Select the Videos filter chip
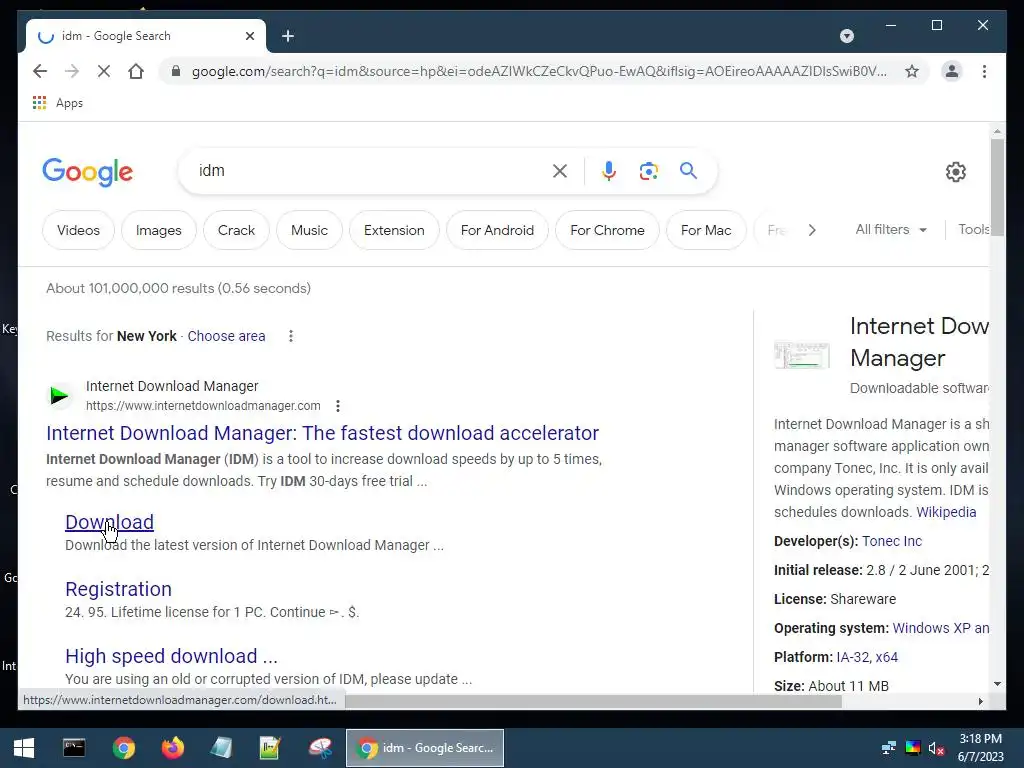1024x768 pixels. (78, 230)
